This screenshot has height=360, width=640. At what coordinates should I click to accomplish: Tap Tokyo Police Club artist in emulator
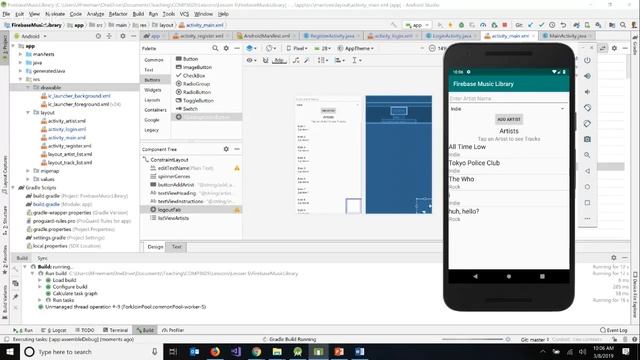click(508, 166)
